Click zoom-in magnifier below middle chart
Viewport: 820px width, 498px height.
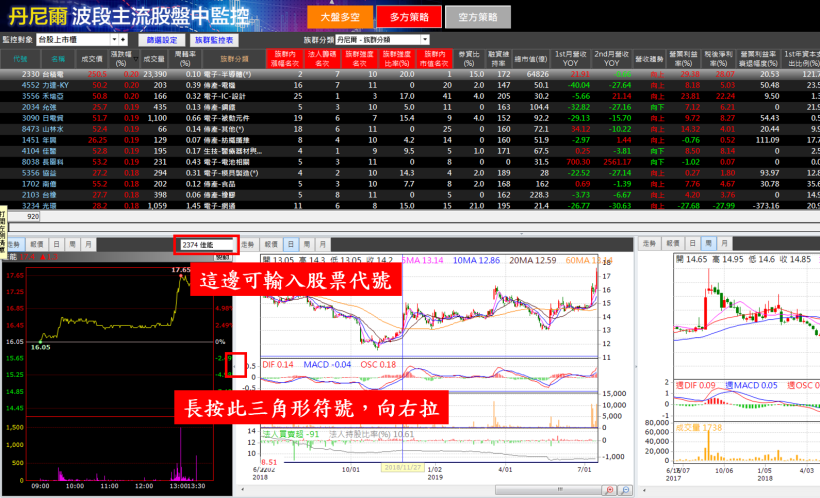609,490
